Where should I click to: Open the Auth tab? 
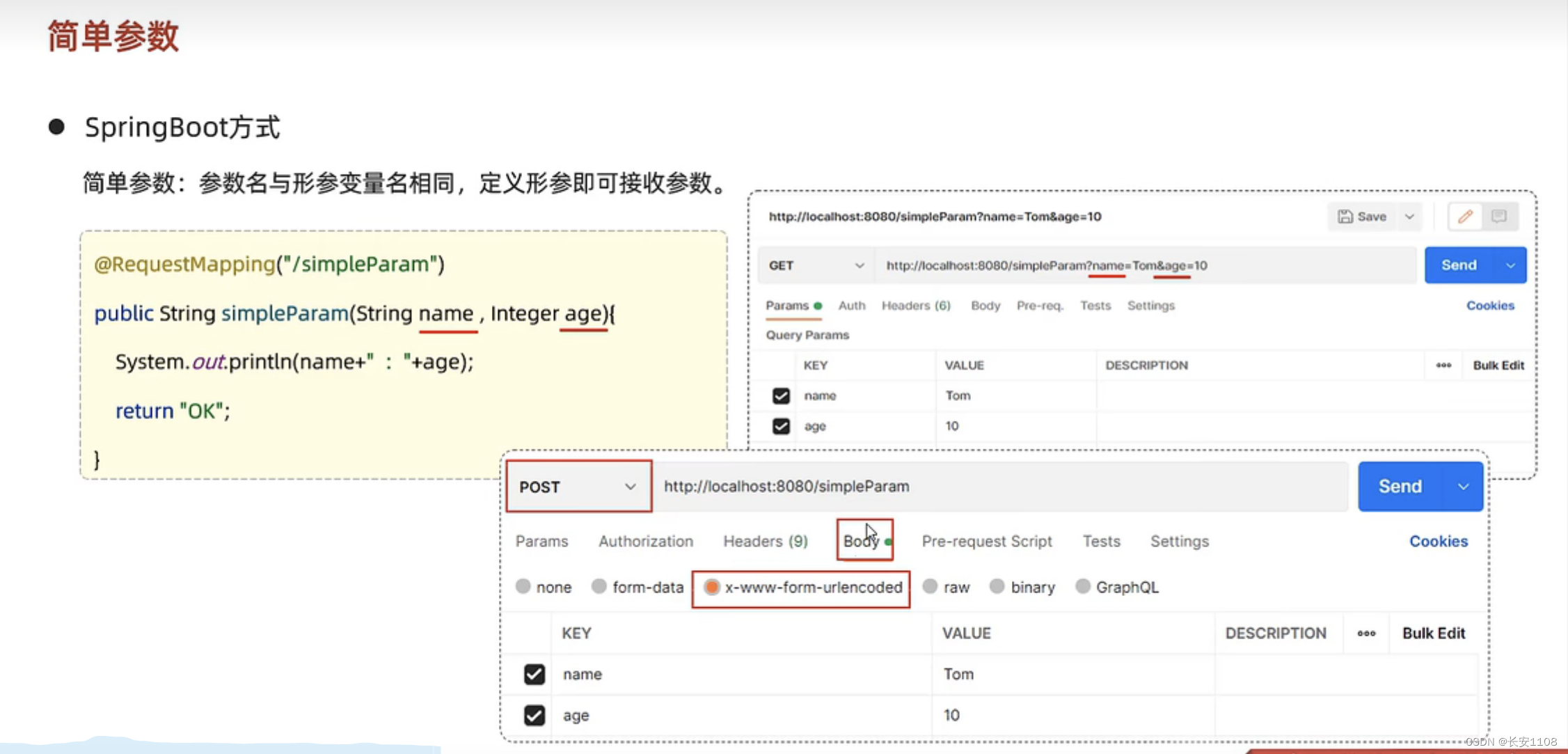[x=852, y=306]
